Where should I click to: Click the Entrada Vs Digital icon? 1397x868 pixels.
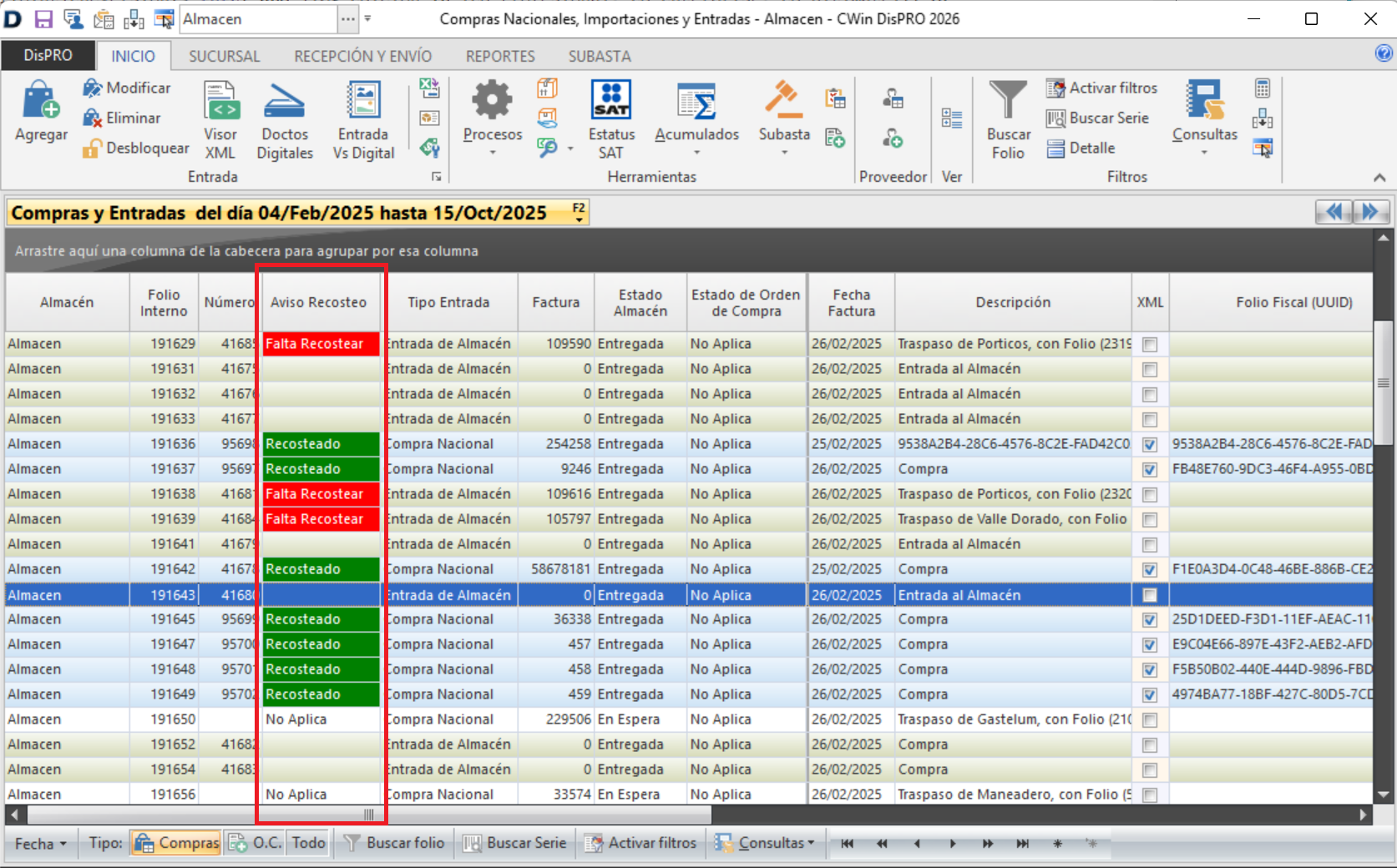pyautogui.click(x=363, y=101)
